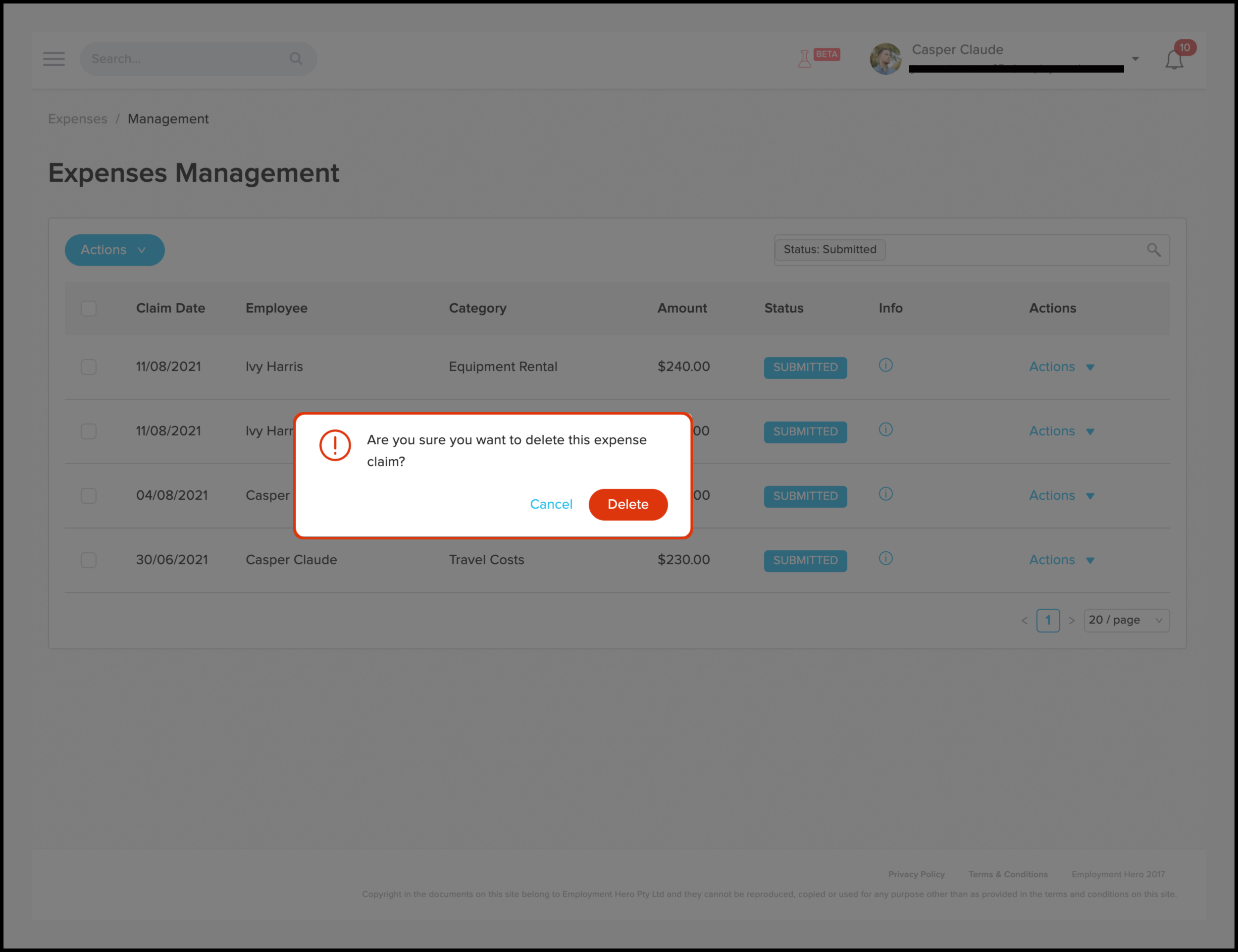The image size is (1238, 952).
Task: Click info icon for Equipment Rental claim
Action: pyautogui.click(x=885, y=366)
